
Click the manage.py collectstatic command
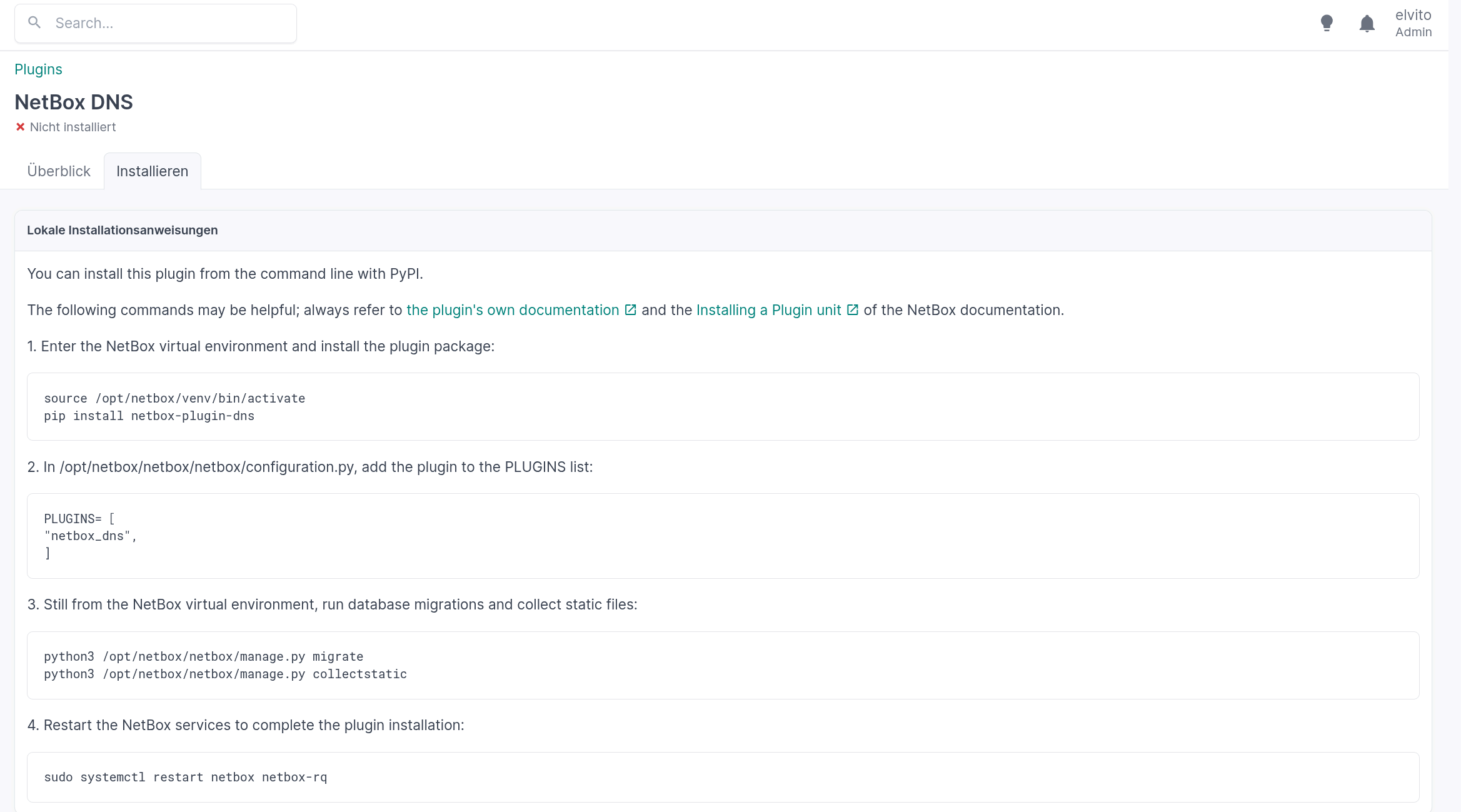pos(225,674)
